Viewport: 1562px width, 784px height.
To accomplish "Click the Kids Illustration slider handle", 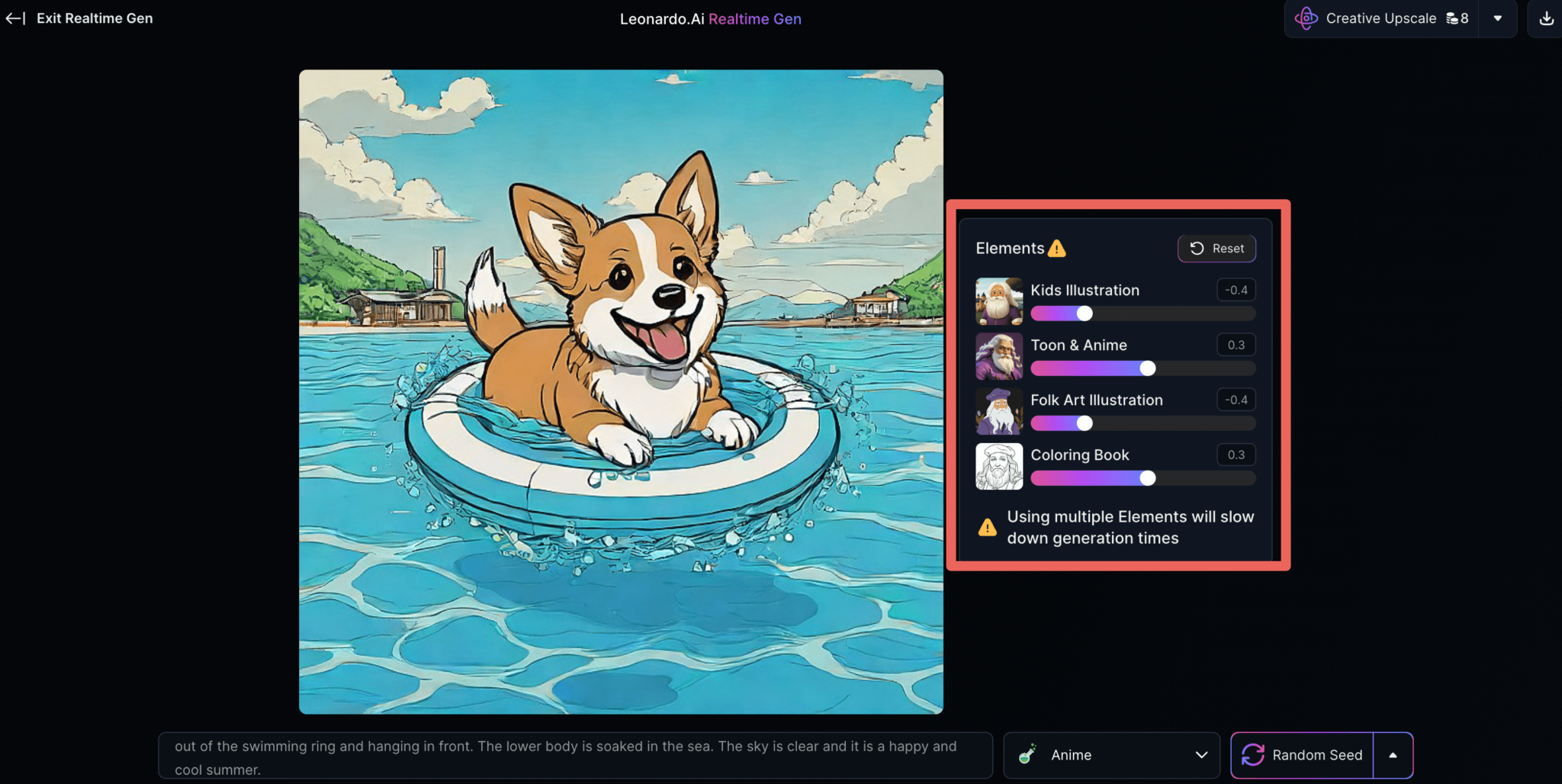I will [x=1084, y=313].
